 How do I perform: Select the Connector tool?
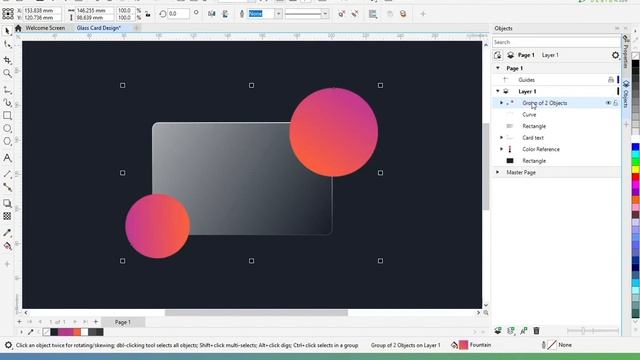coord(7,187)
